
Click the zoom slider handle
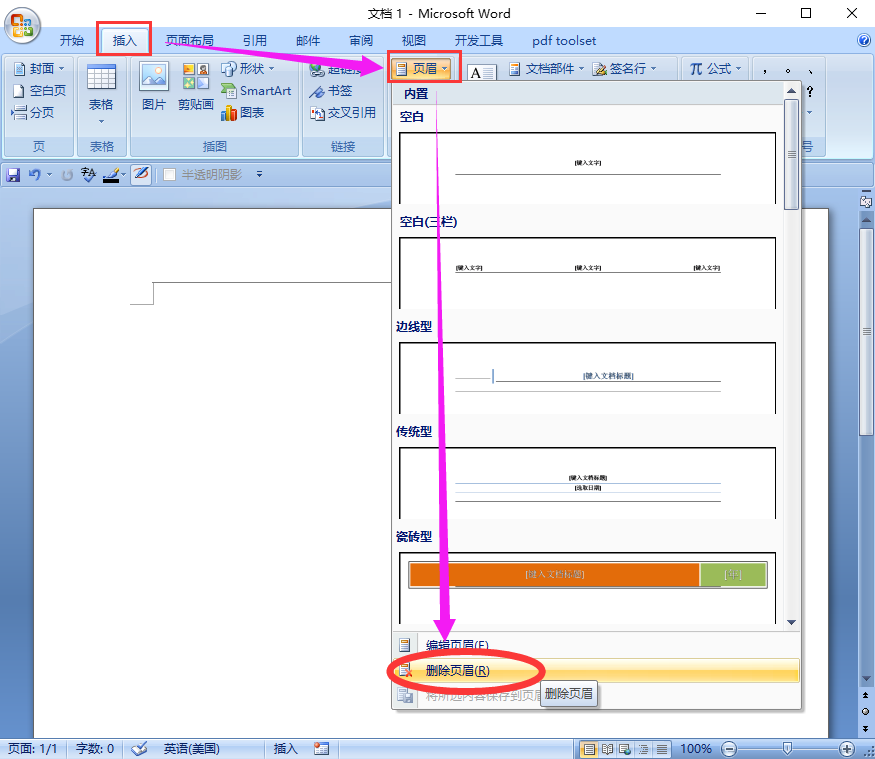click(787, 748)
